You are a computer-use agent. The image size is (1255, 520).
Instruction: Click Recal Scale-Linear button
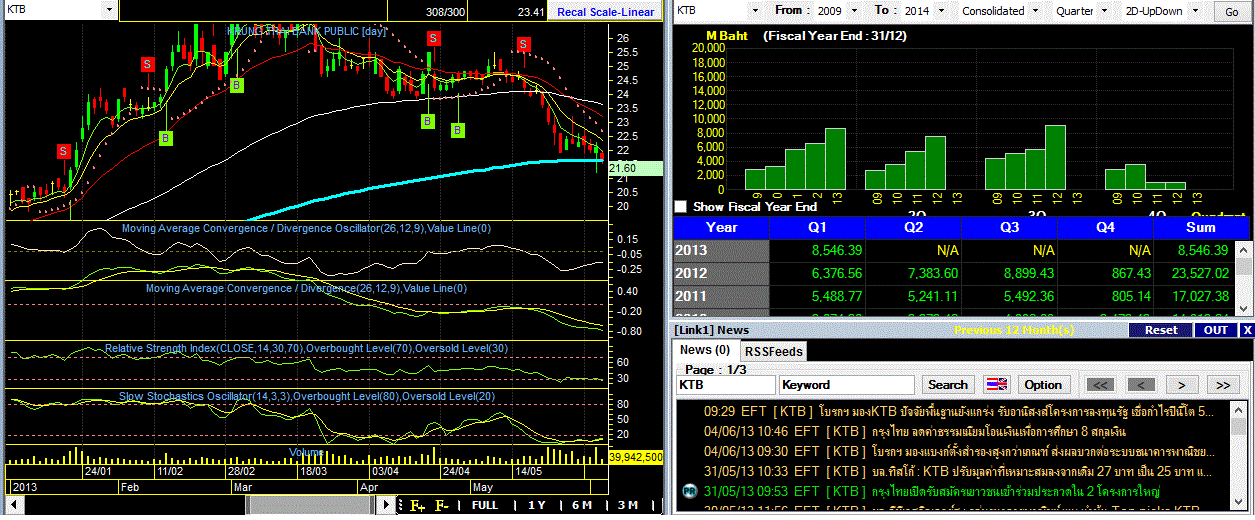pyautogui.click(x=605, y=12)
